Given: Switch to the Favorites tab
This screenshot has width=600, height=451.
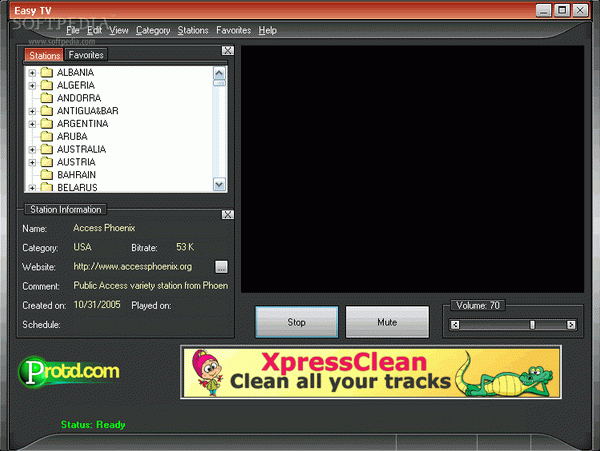Looking at the screenshot, I should tap(86, 55).
